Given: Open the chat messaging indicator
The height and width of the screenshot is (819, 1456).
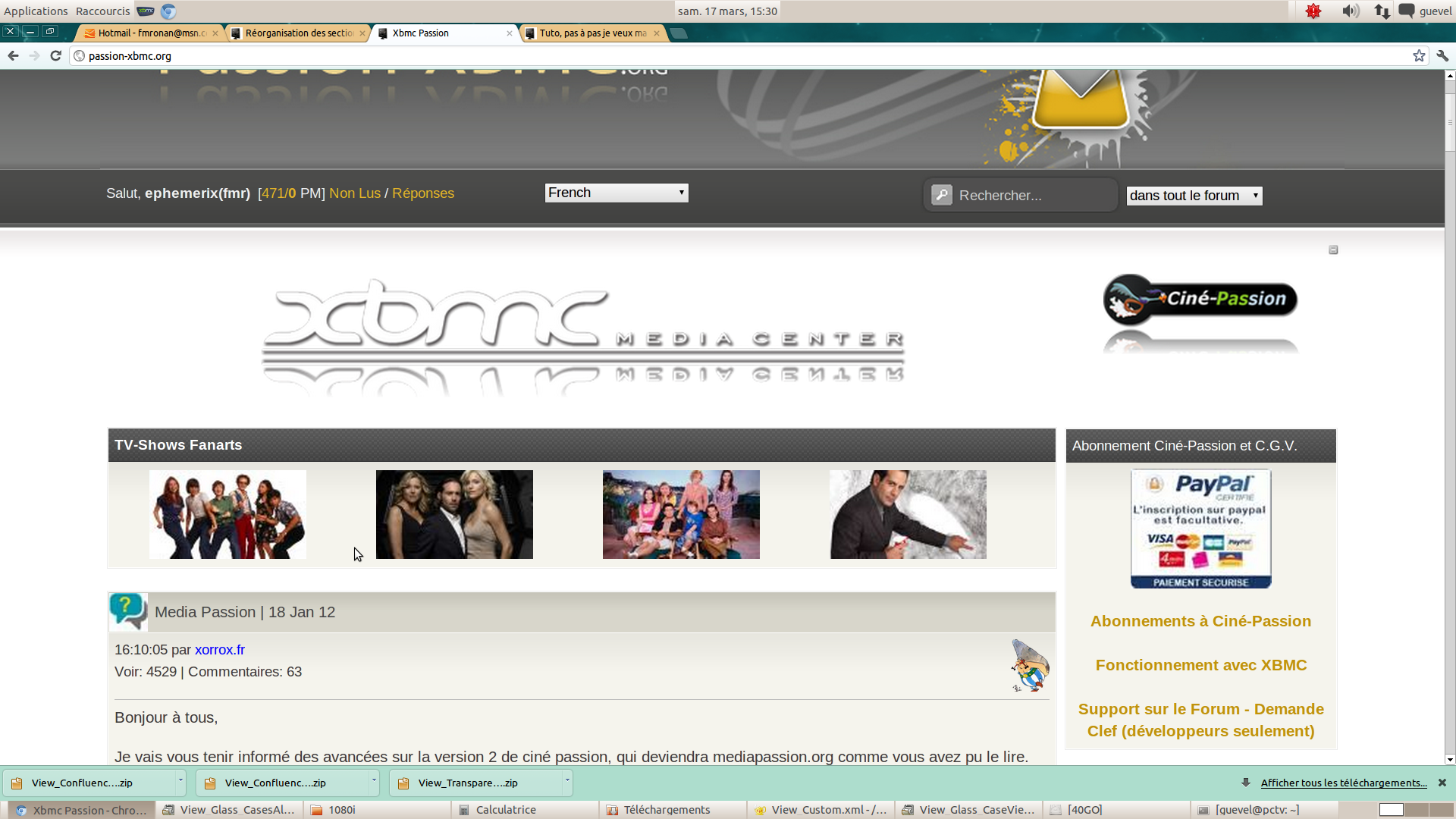Looking at the screenshot, I should [1407, 11].
